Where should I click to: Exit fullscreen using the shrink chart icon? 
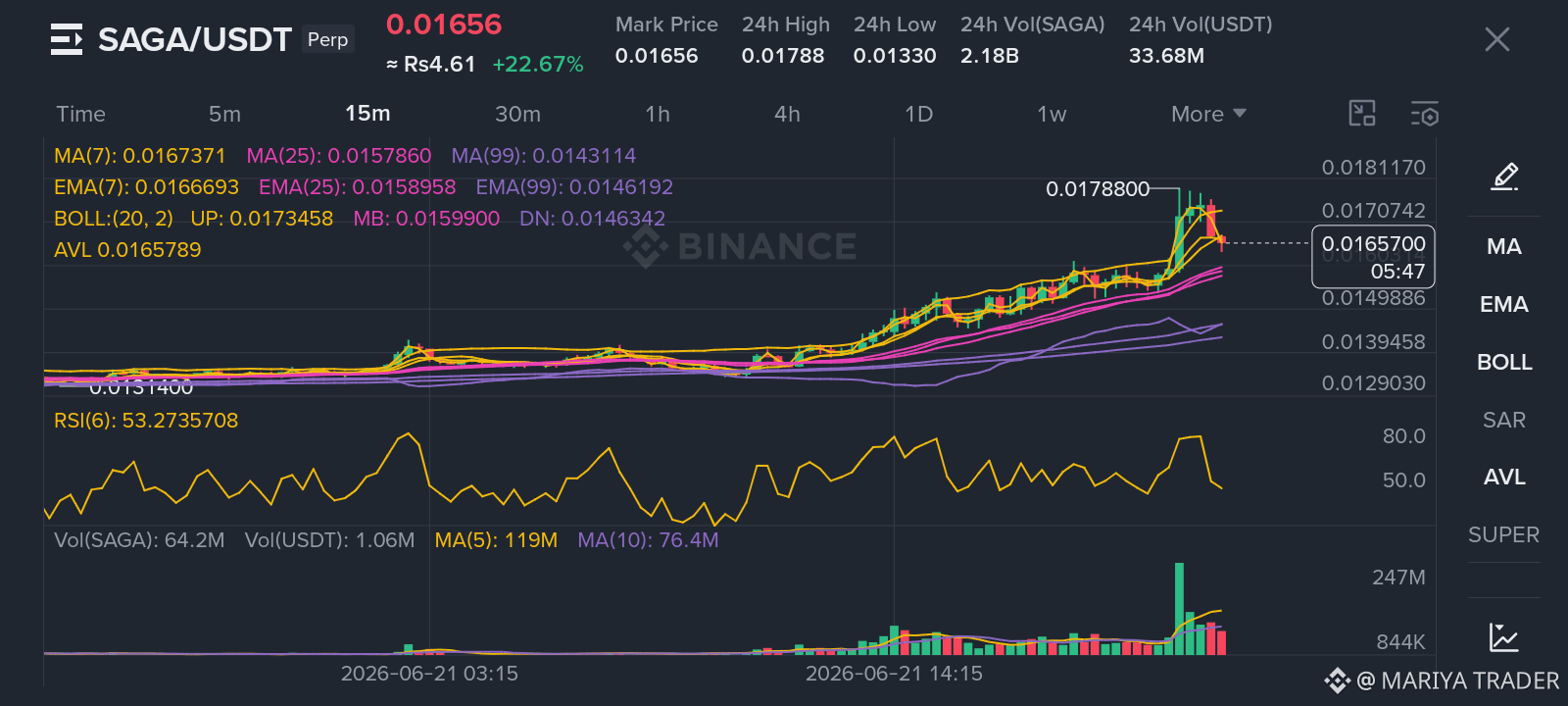[1362, 114]
